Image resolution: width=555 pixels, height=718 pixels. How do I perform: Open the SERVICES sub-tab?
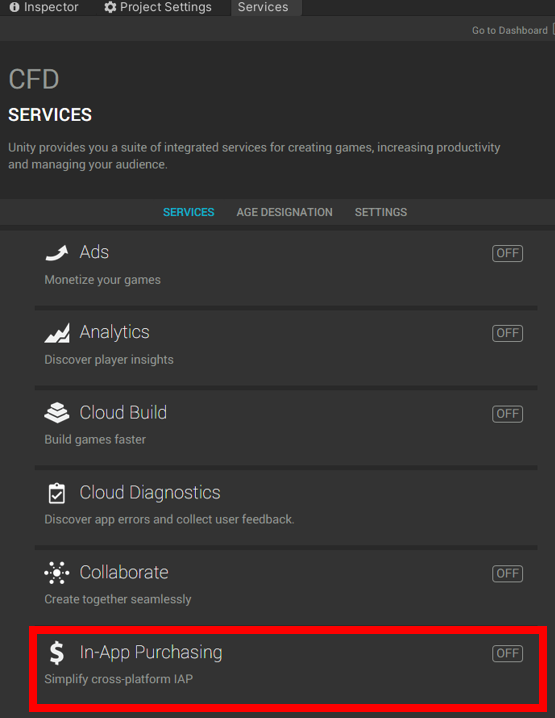point(189,212)
